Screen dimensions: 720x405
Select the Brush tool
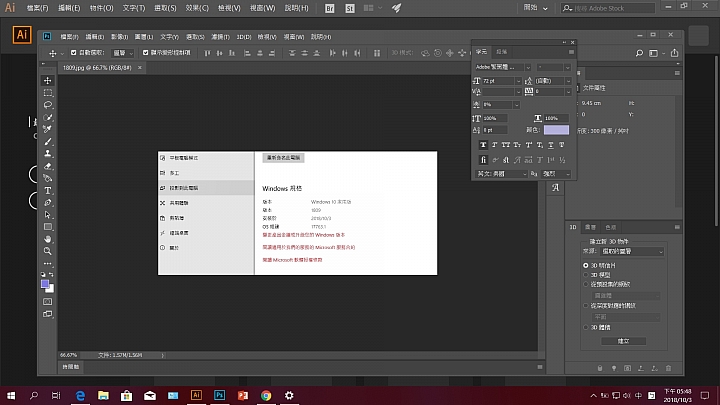pyautogui.click(x=48, y=141)
